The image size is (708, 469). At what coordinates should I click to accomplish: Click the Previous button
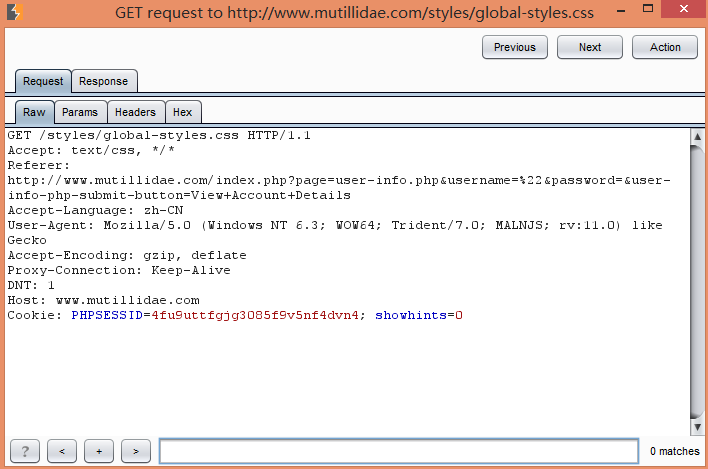click(x=515, y=47)
